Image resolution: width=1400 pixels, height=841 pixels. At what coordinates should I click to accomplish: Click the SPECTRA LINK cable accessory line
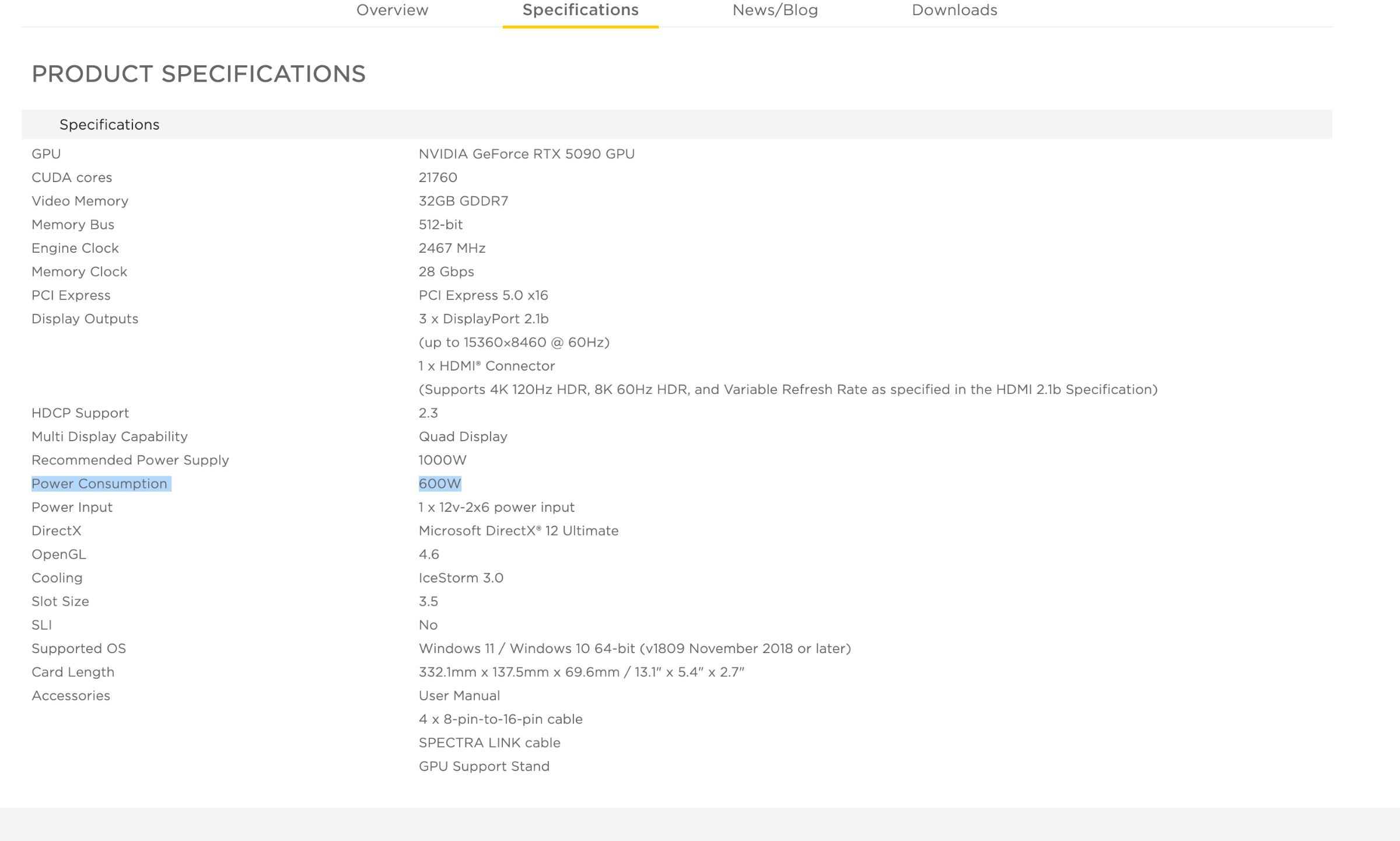(489, 743)
